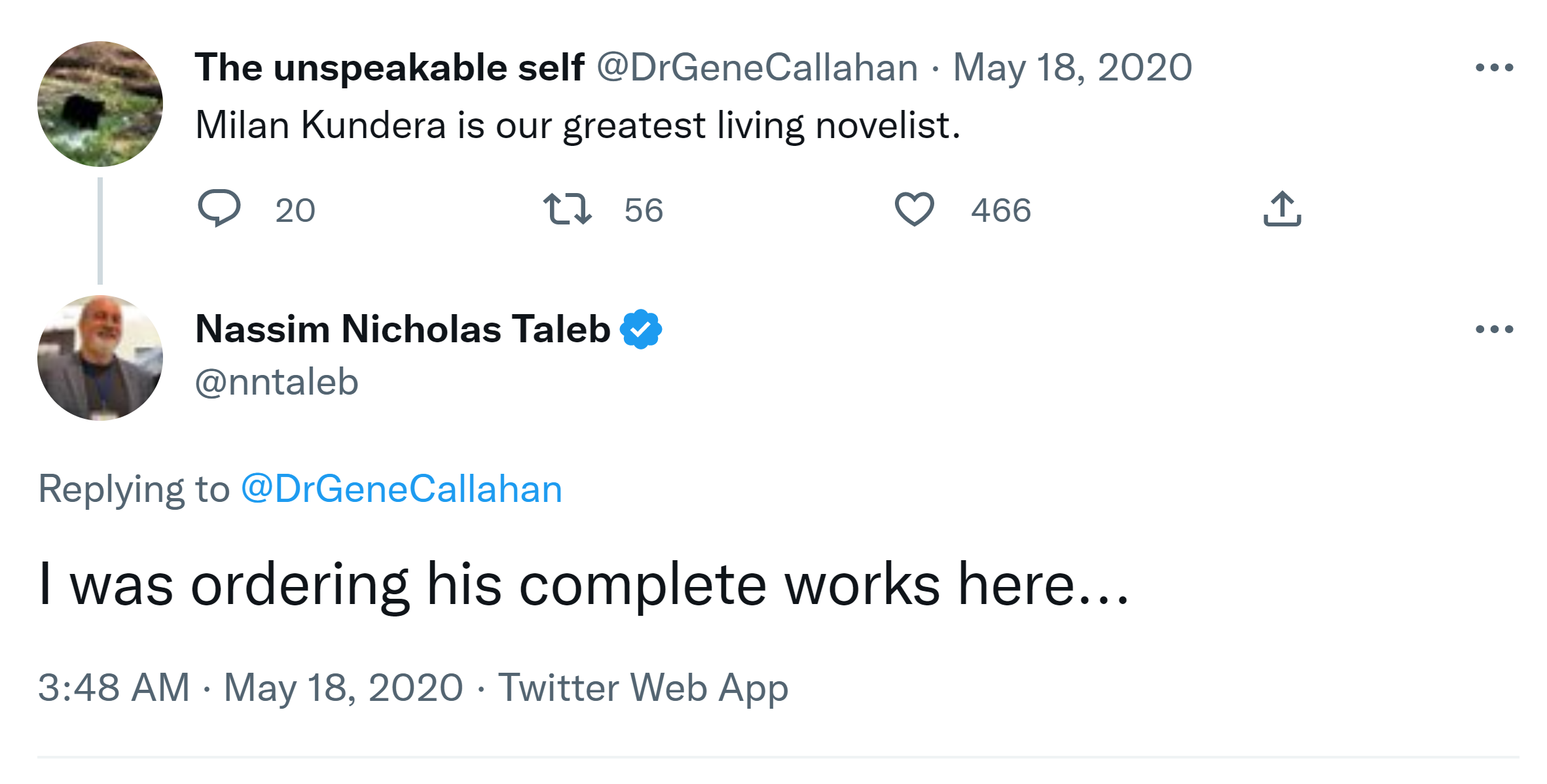Click the @DrGeneCallahan handle in tweet header
This screenshot has width=1547, height=784.
757,67
